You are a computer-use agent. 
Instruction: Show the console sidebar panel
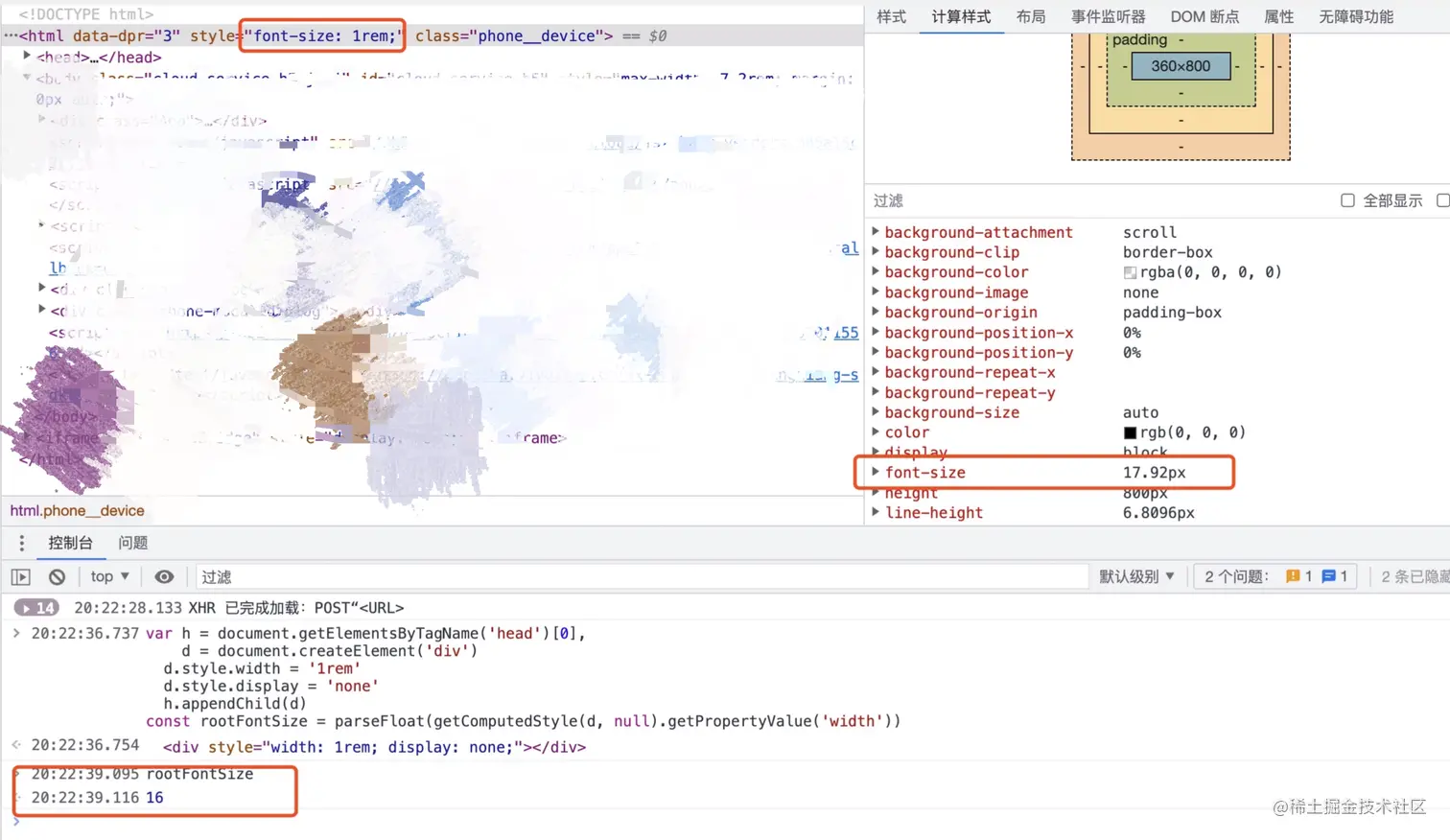click(21, 576)
